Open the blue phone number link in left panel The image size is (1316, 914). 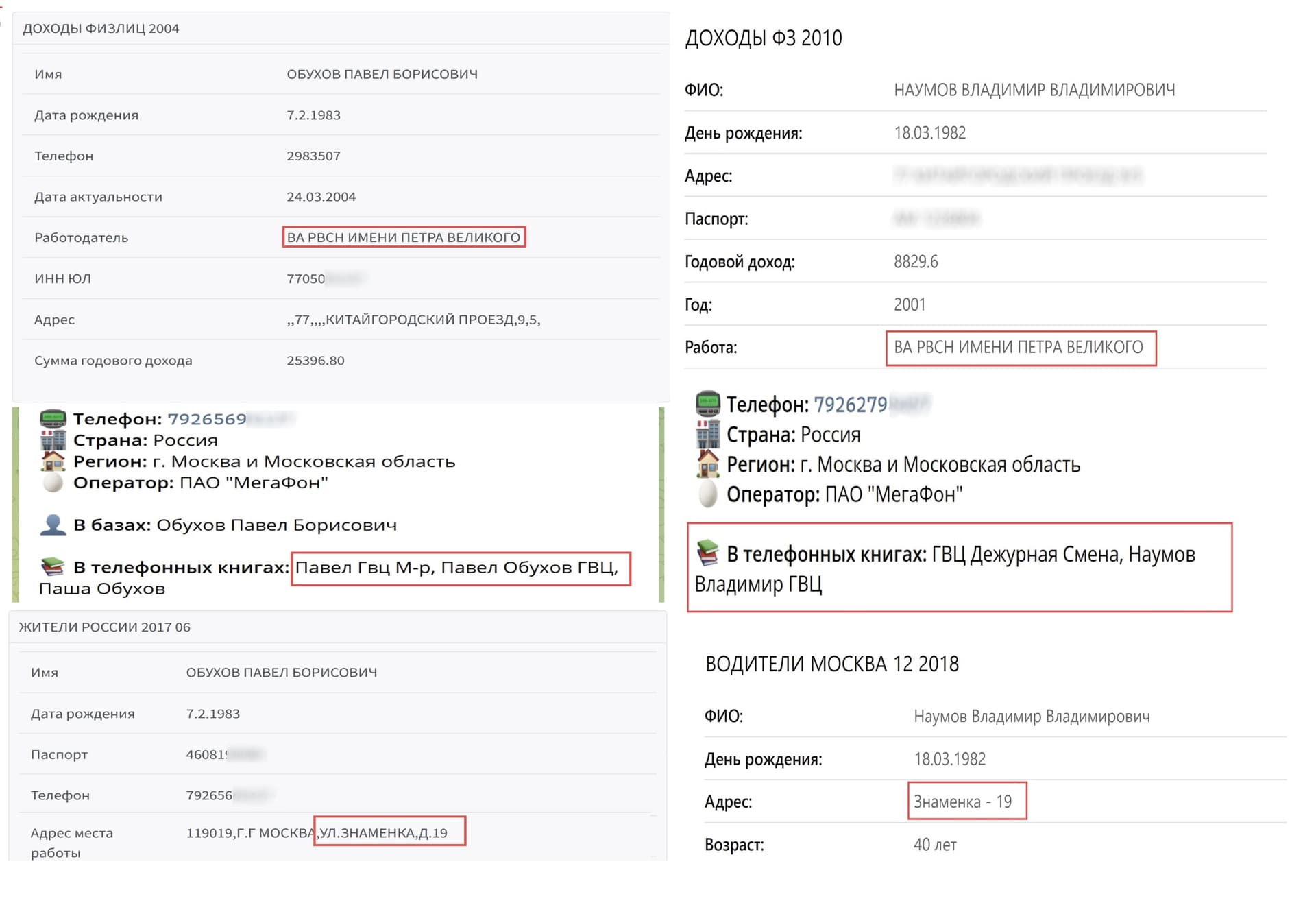click(x=206, y=418)
